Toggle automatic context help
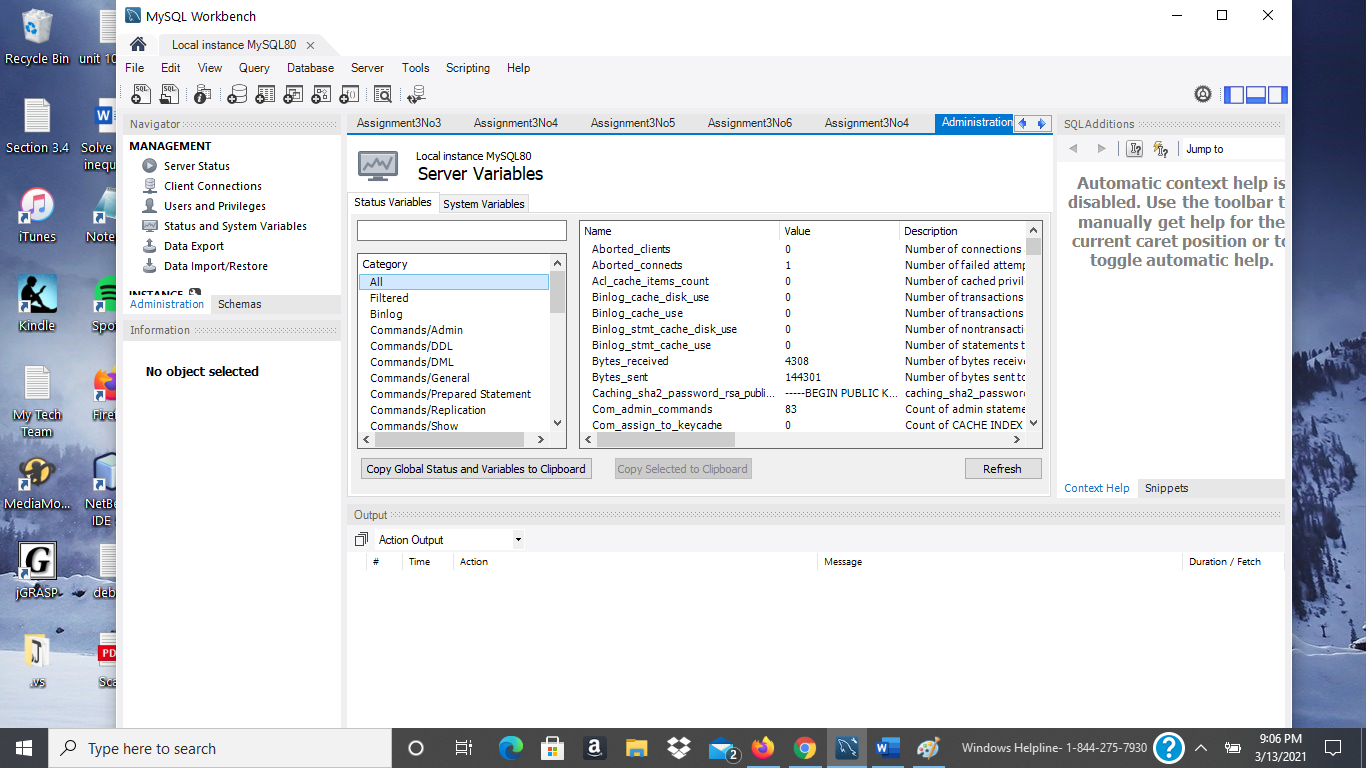This screenshot has height=768, width=1366. 1160,149
